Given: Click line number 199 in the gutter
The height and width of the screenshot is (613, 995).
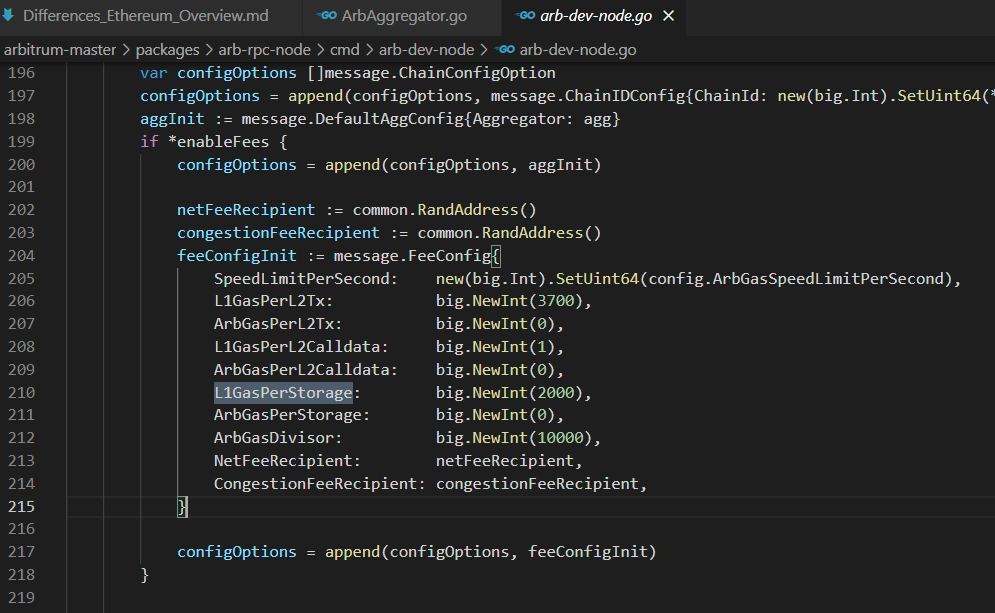Looking at the screenshot, I should coord(22,142).
